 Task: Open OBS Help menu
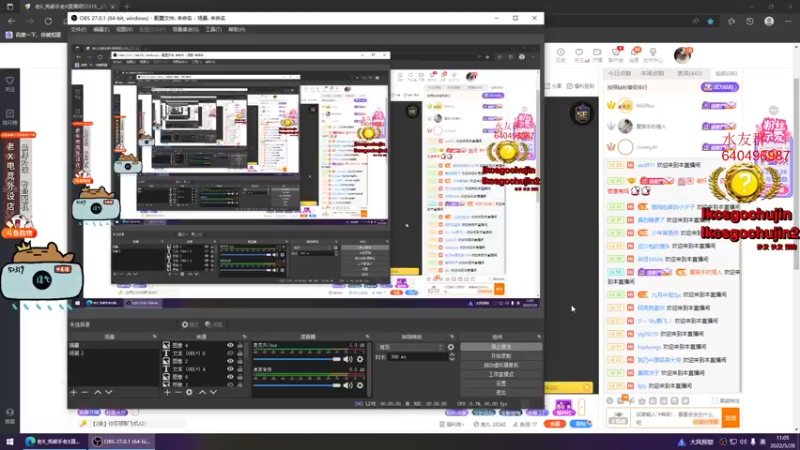pyautogui.click(x=237, y=30)
